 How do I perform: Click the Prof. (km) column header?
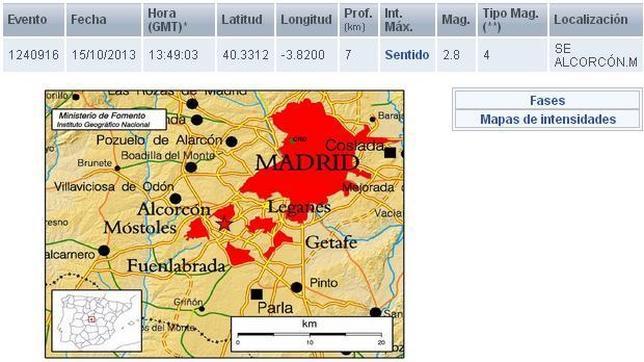[358, 19]
